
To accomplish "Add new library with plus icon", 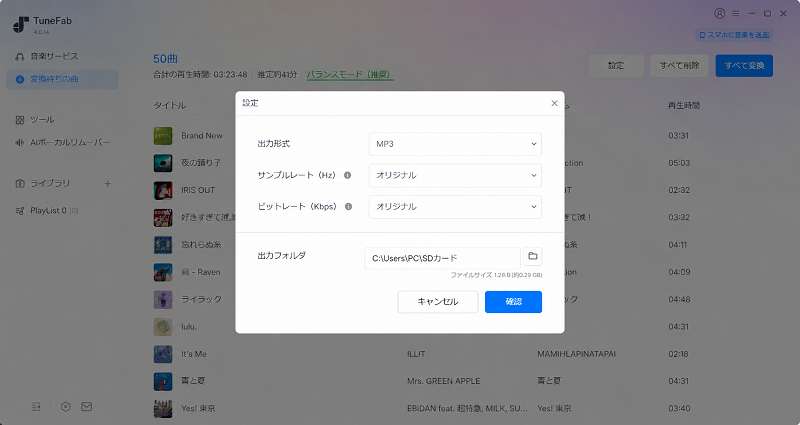I will [108, 183].
